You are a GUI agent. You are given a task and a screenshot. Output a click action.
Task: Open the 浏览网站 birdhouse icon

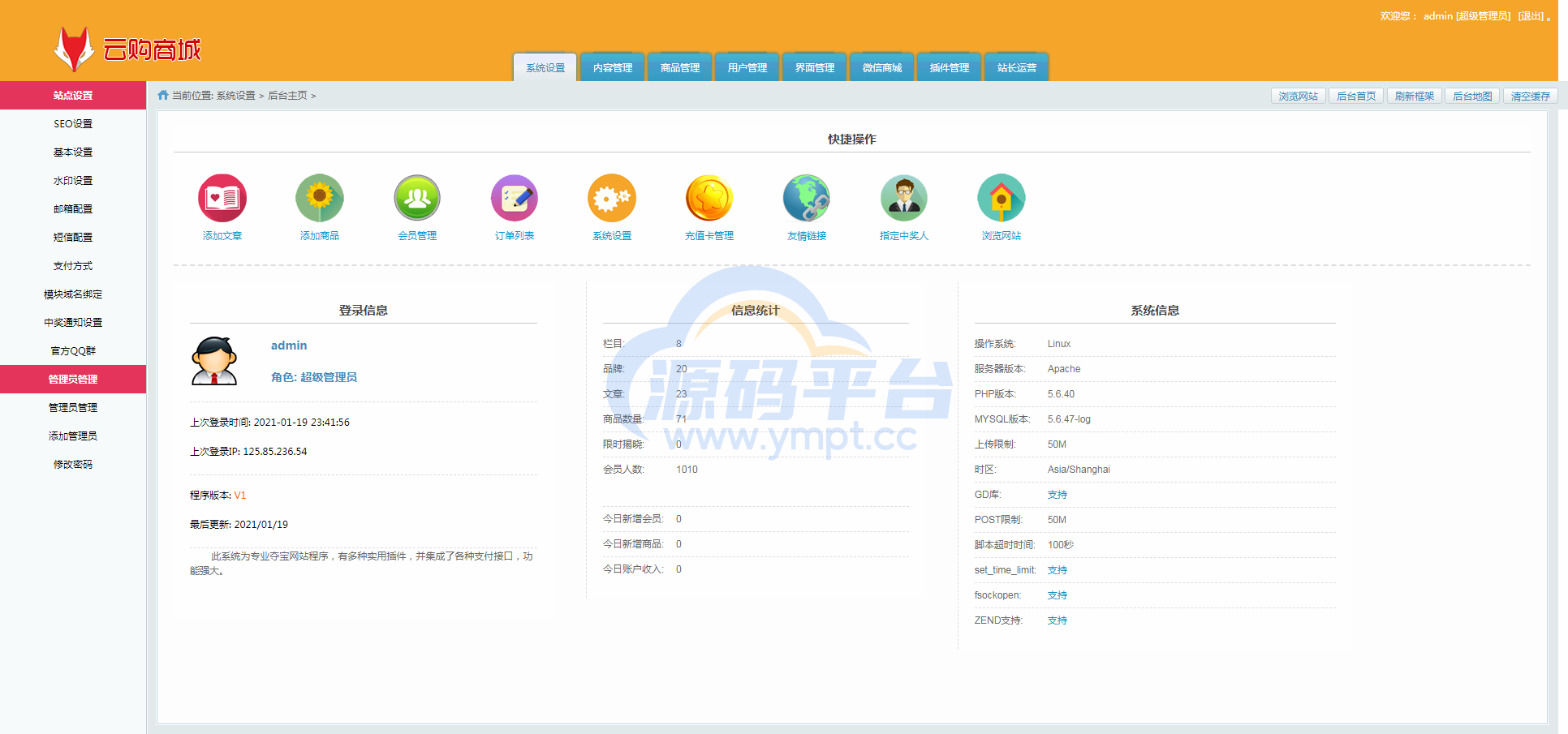click(x=1002, y=198)
